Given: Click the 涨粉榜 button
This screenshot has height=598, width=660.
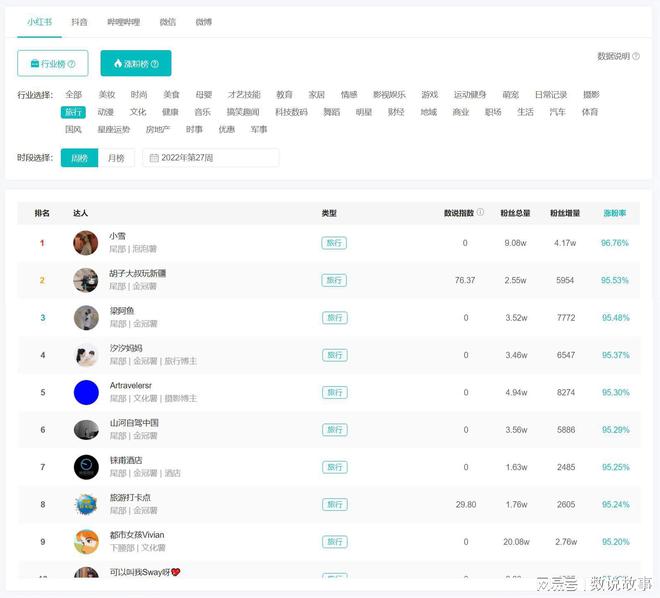Looking at the screenshot, I should tap(136, 64).
